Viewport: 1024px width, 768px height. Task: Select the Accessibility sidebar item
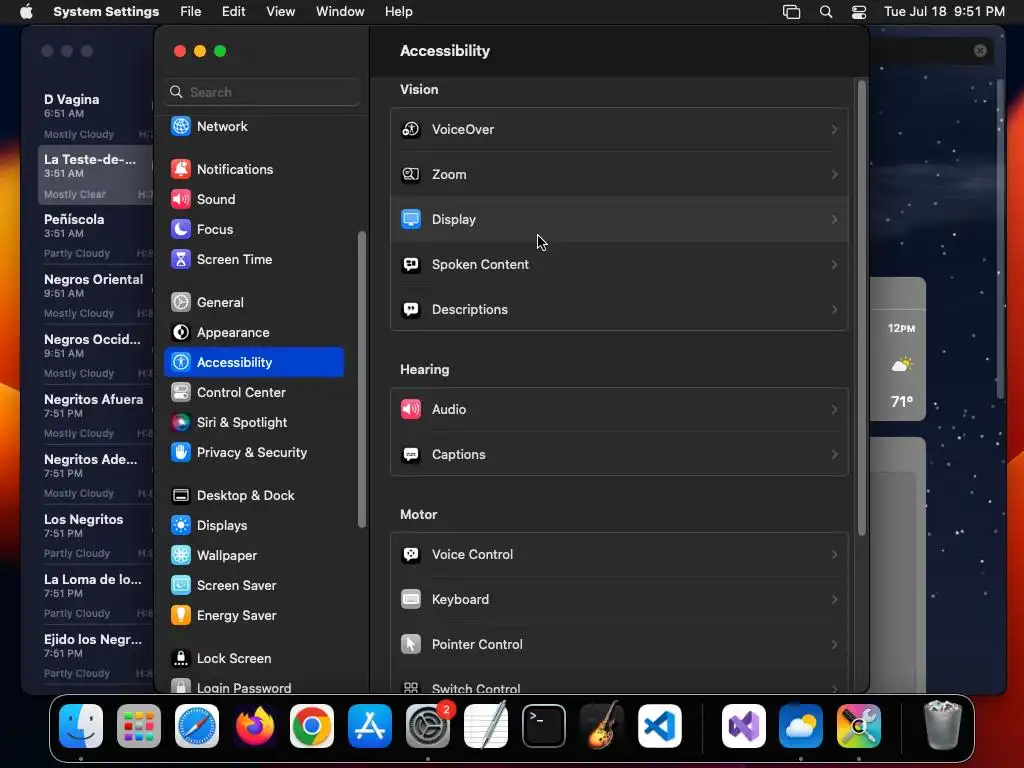point(254,362)
